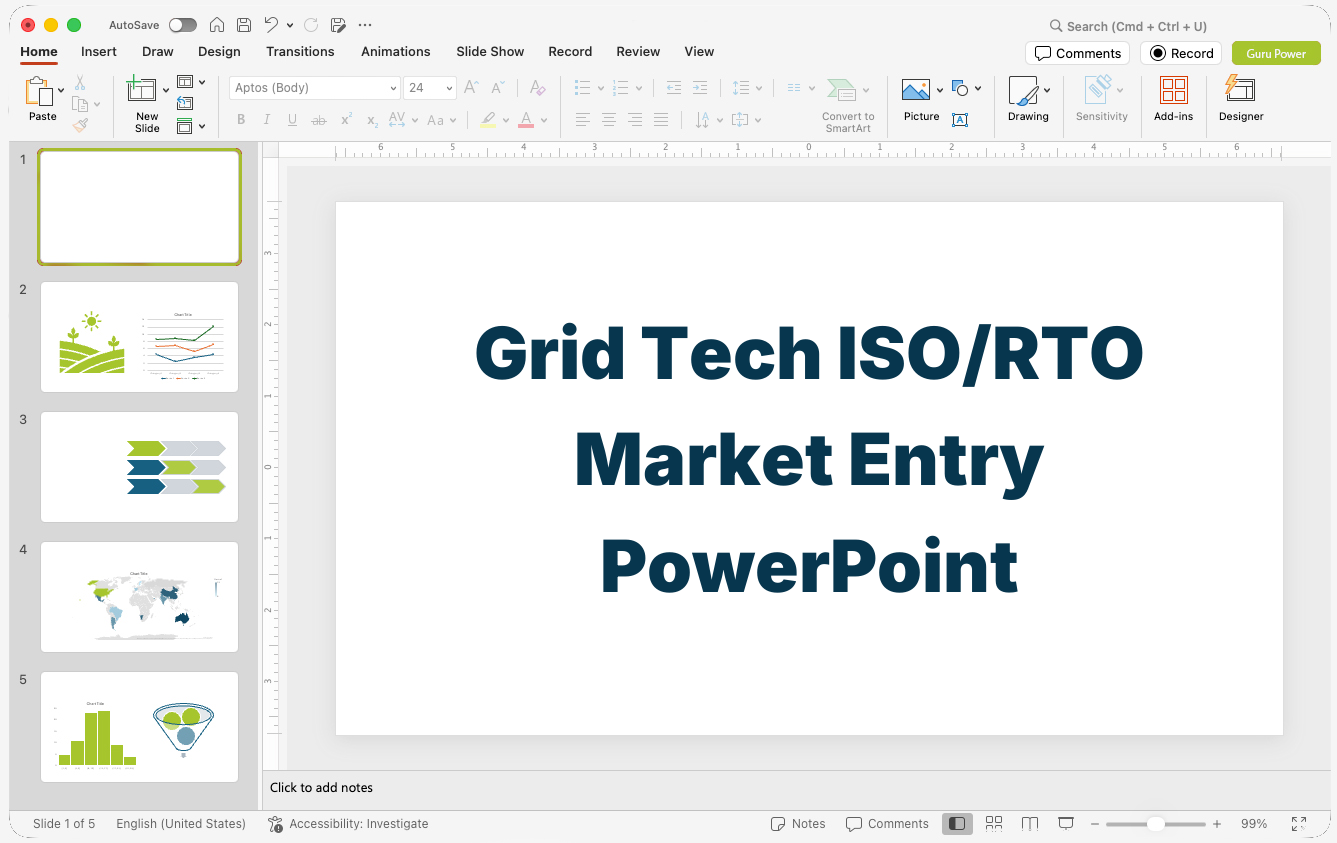
Task: Expand the bullets list dropdown arrow
Action: pyautogui.click(x=601, y=88)
